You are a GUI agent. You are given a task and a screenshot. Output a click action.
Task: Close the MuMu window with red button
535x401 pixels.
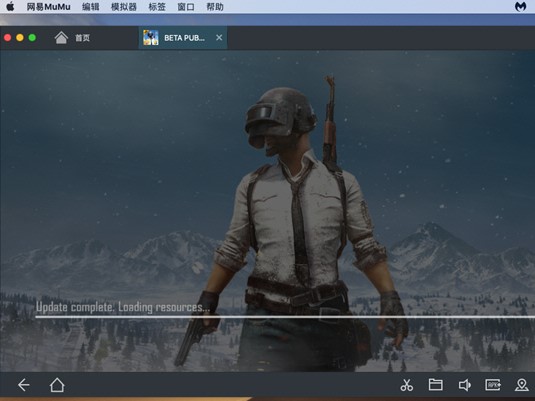click(x=8, y=38)
